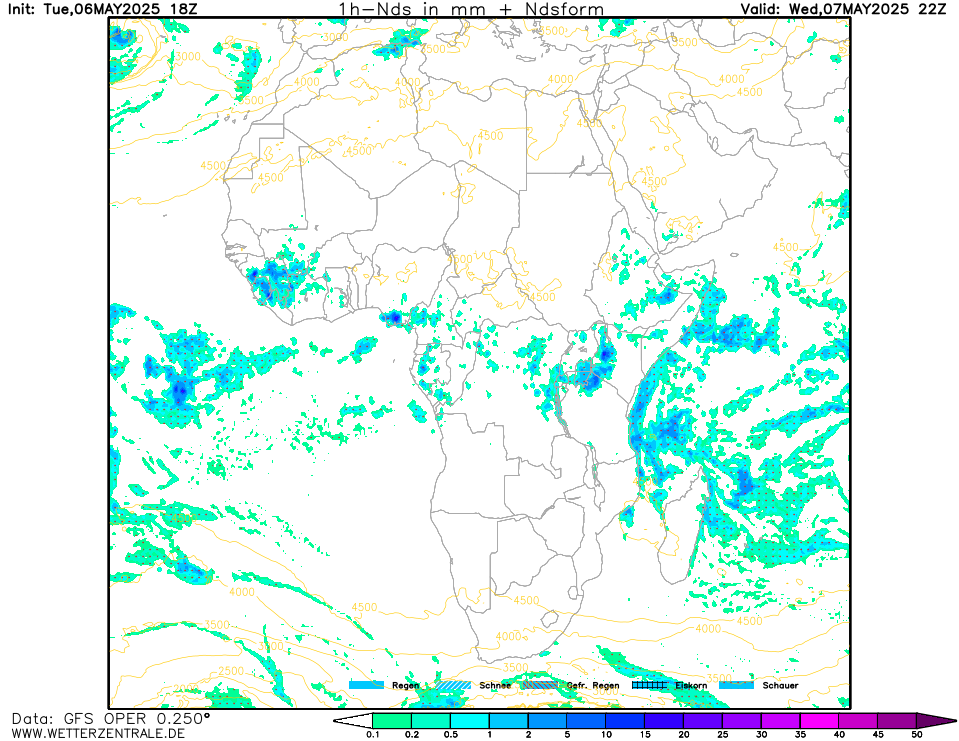Viewport: 959px width, 741px height.
Task: Click the color scale segment between 0.2 and 0.5
Action: 431,721
